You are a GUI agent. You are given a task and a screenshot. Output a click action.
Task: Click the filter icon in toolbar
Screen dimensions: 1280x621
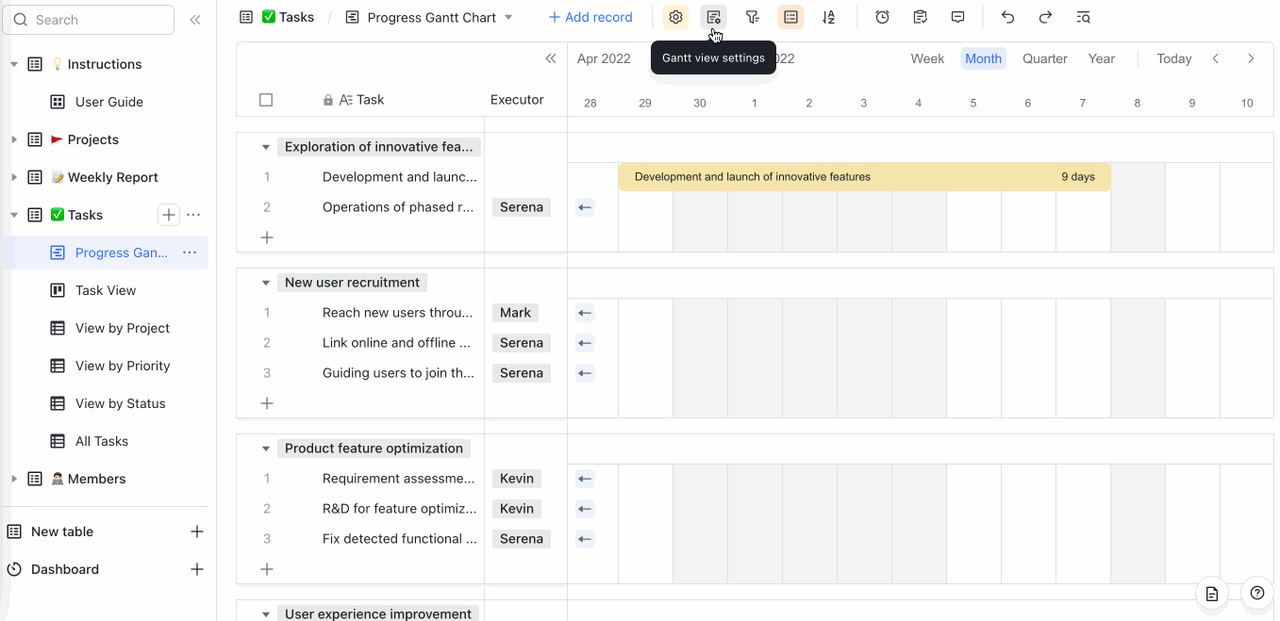pos(752,17)
